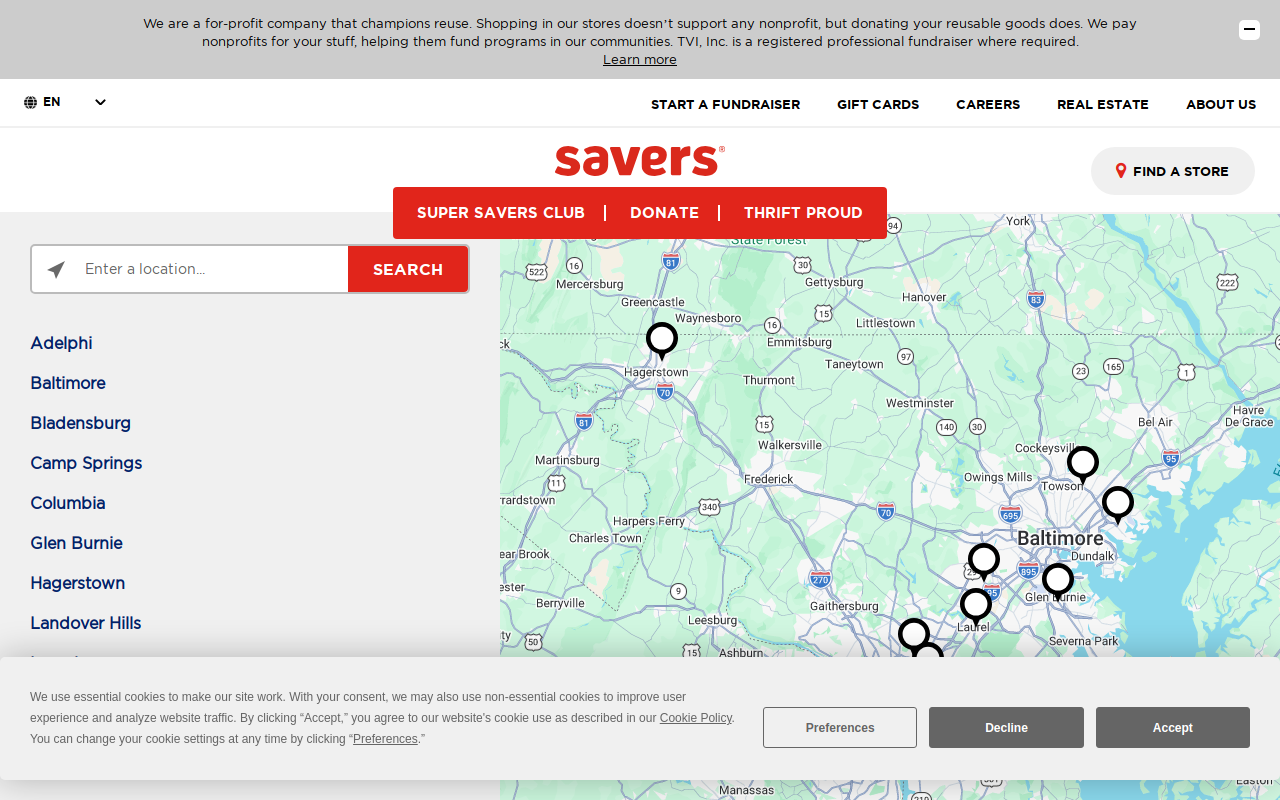This screenshot has width=1280, height=800.
Task: Open About Us
Action: tap(1221, 104)
